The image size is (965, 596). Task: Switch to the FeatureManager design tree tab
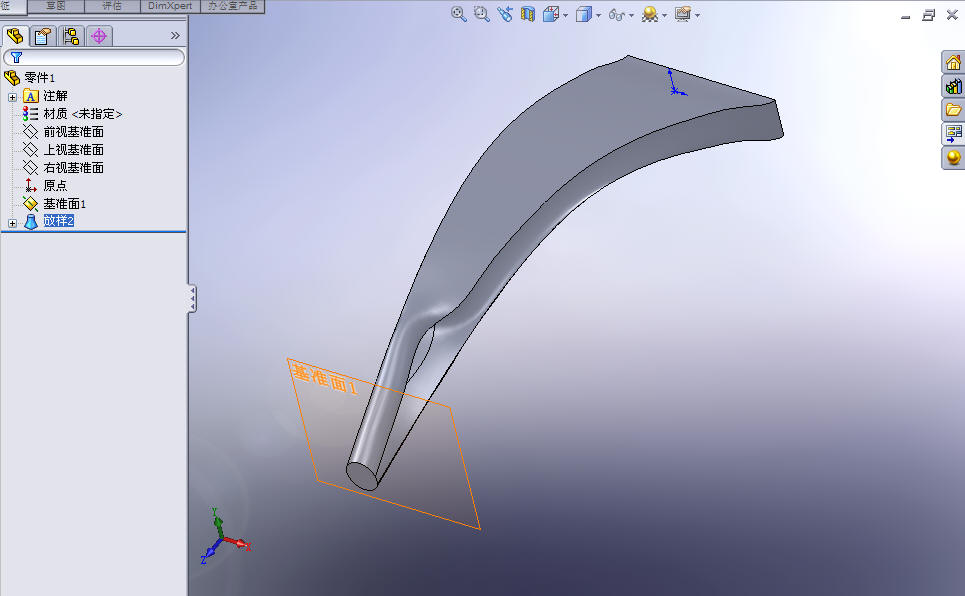(x=15, y=36)
